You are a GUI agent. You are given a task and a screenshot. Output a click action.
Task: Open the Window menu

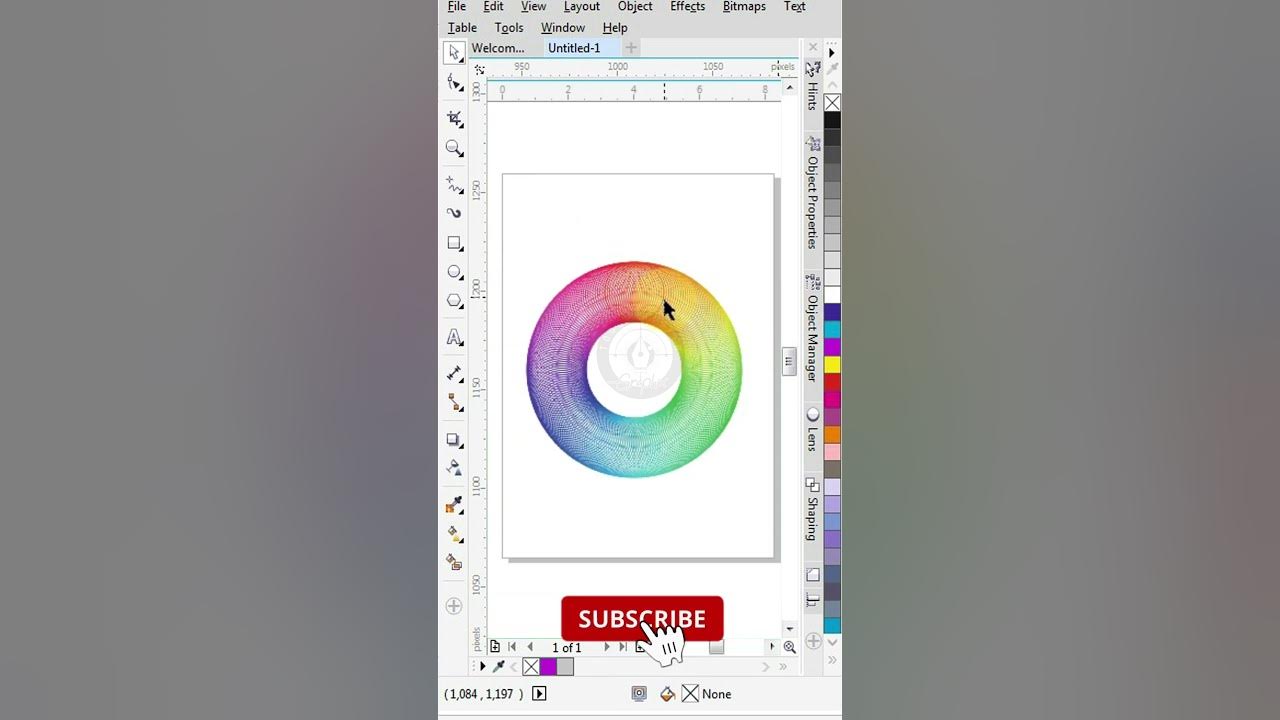(x=563, y=28)
